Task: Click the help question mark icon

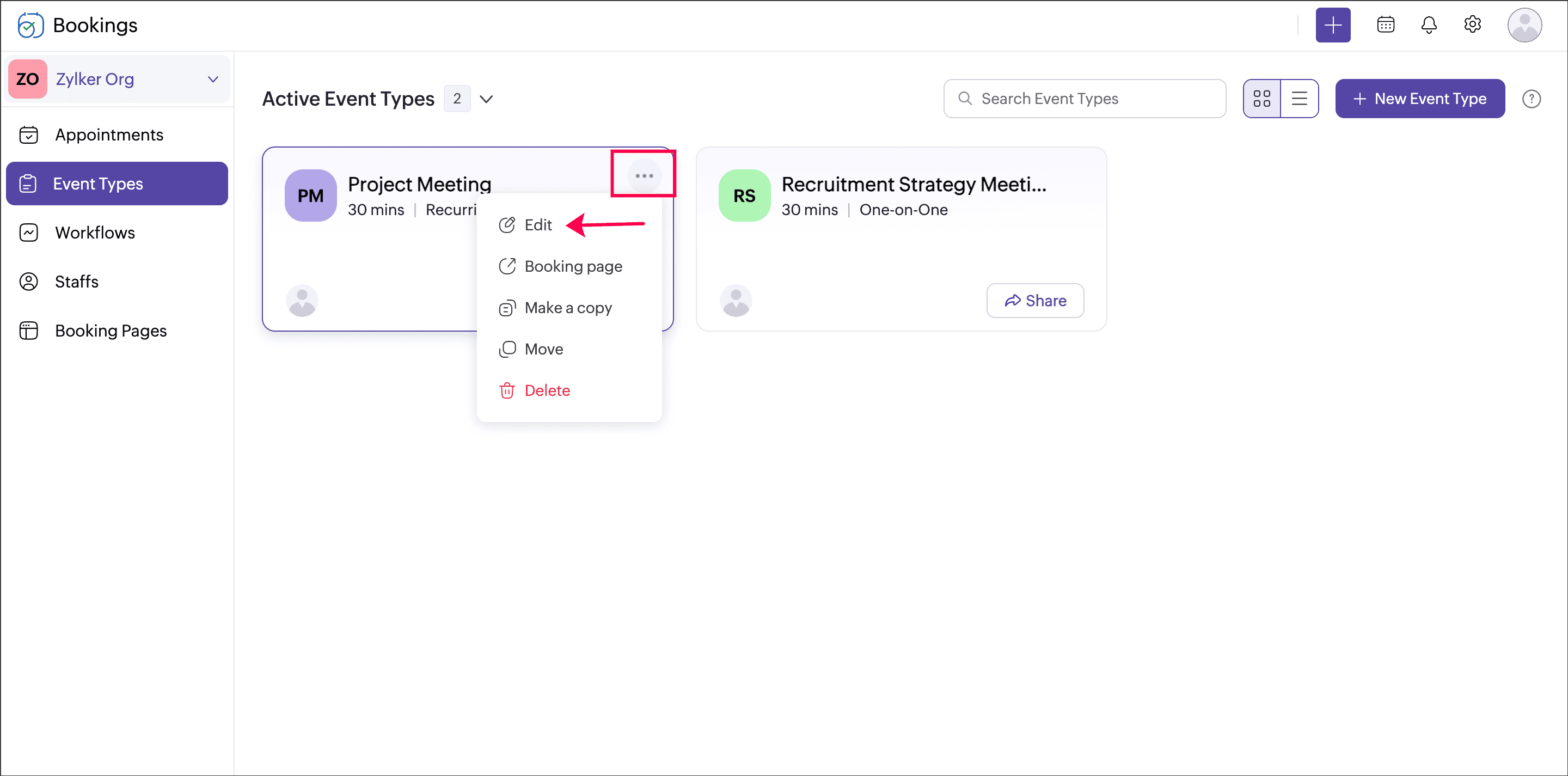Action: (x=1531, y=99)
